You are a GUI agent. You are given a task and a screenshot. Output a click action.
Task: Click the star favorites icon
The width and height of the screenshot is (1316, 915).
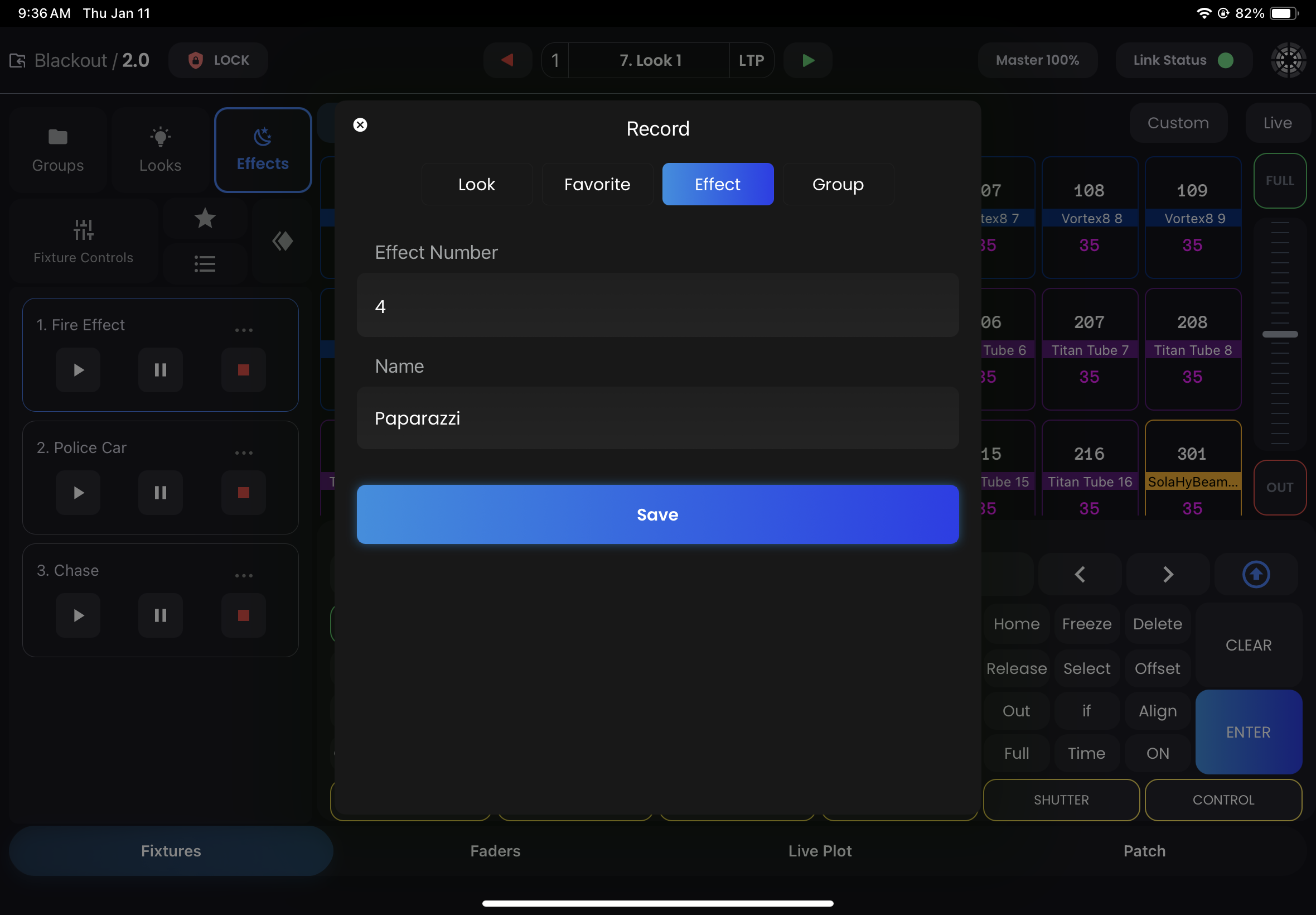pos(205,219)
